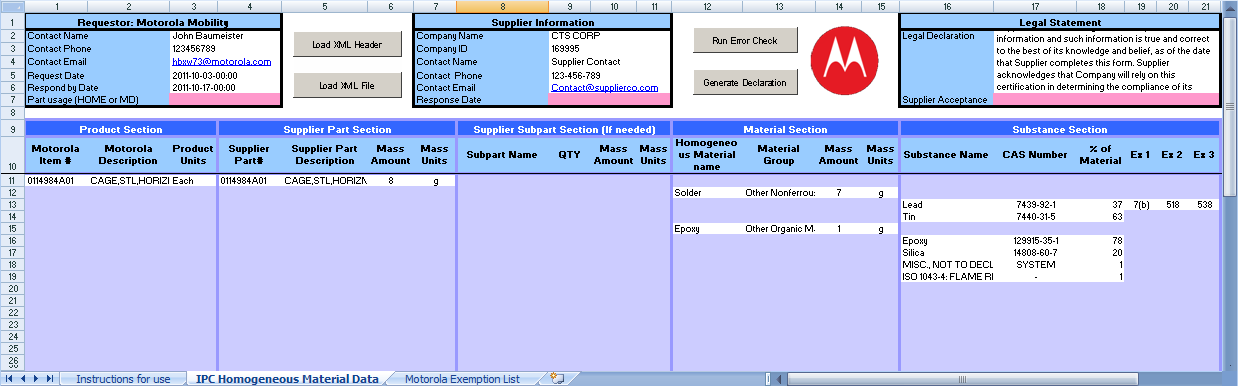Select the CAGE,STL,HORIZI Motorola description cell
The image size is (1238, 386).
[x=128, y=181]
